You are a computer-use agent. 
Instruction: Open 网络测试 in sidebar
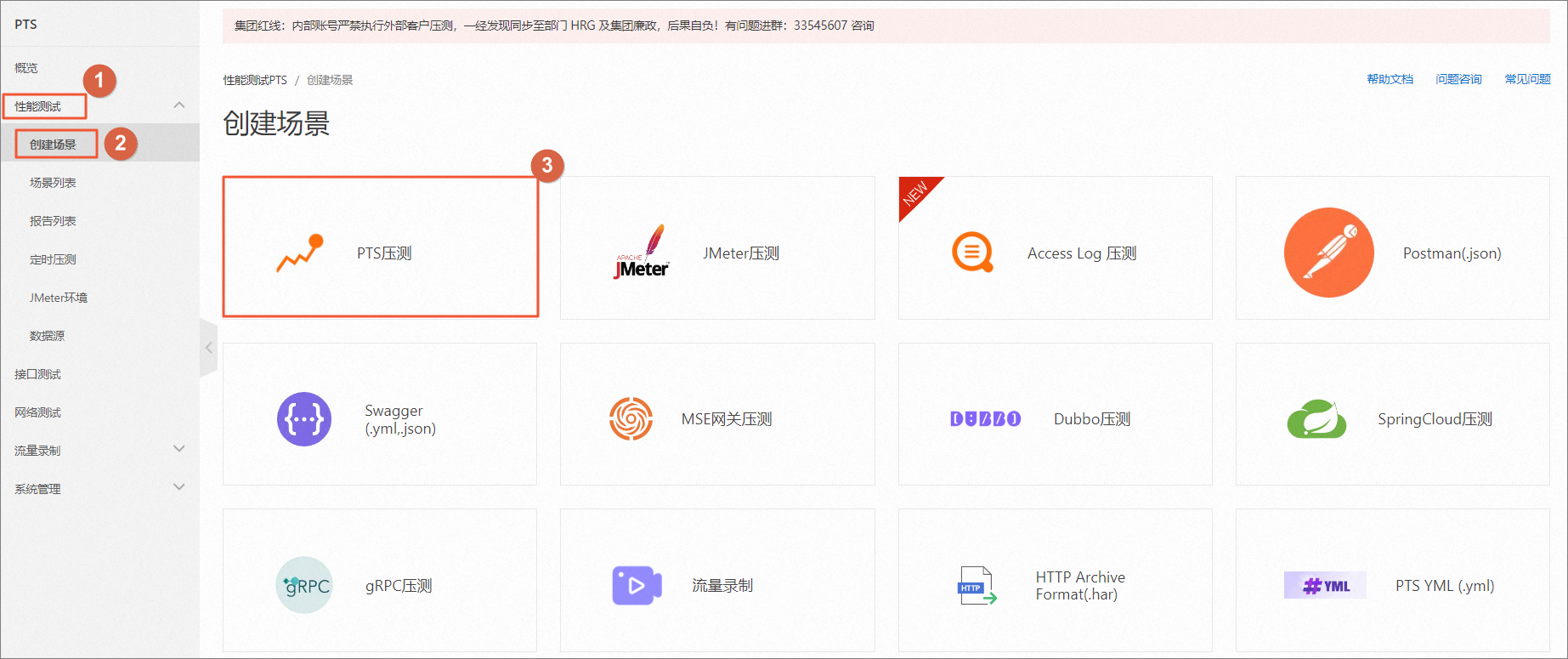coord(38,412)
